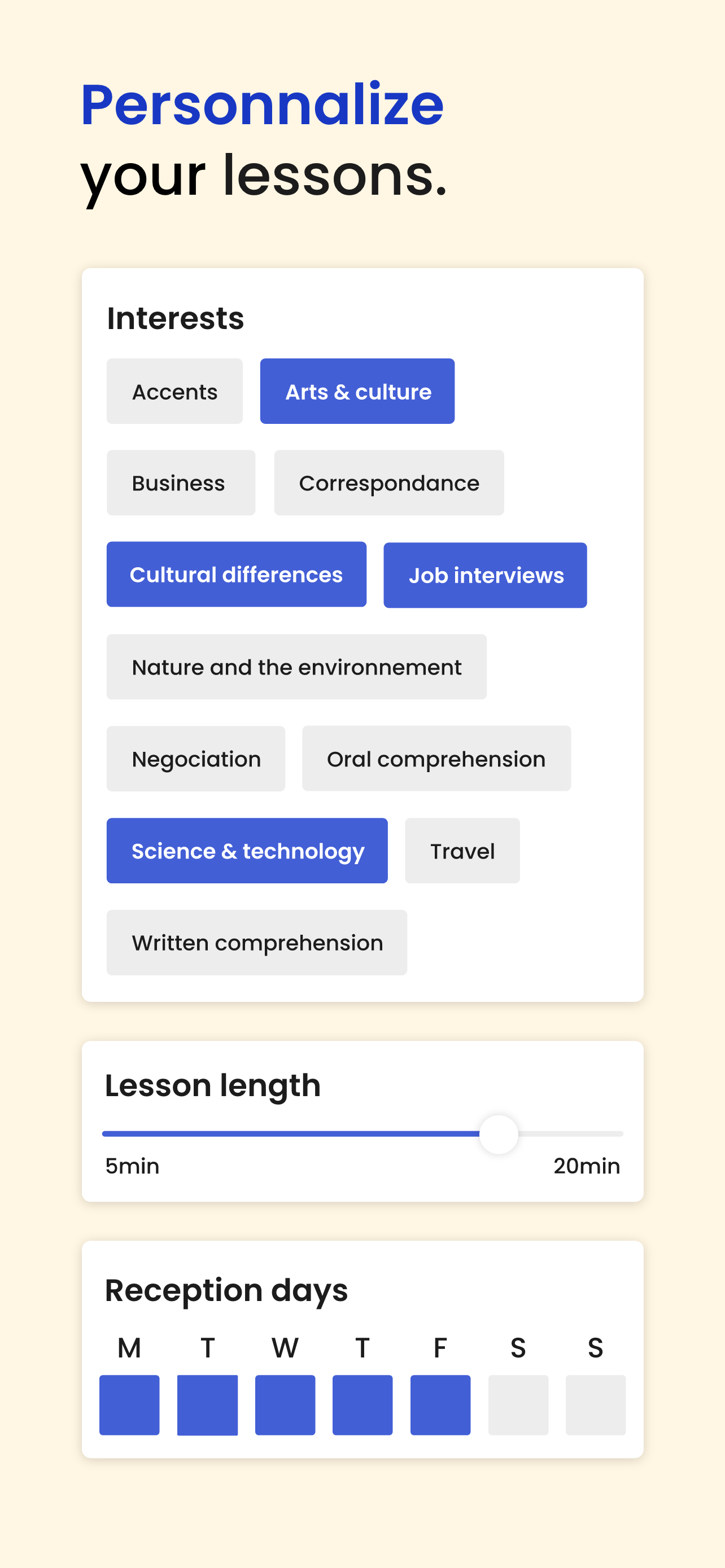Select the Oral comprehension interest

tap(436, 759)
